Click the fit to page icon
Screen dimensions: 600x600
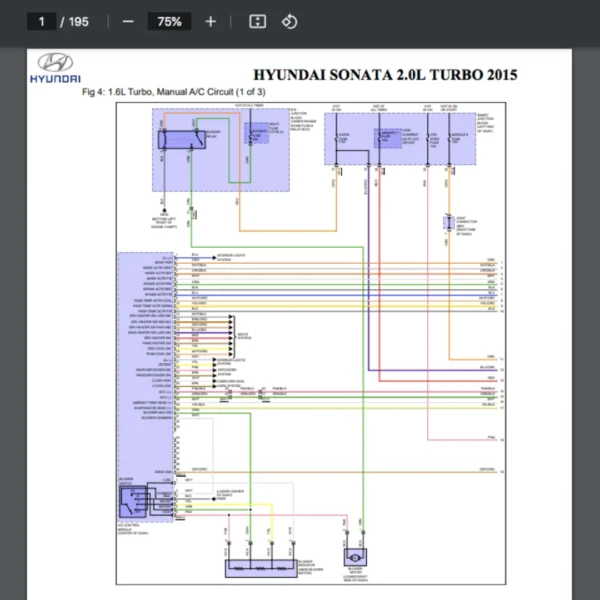pos(257,21)
